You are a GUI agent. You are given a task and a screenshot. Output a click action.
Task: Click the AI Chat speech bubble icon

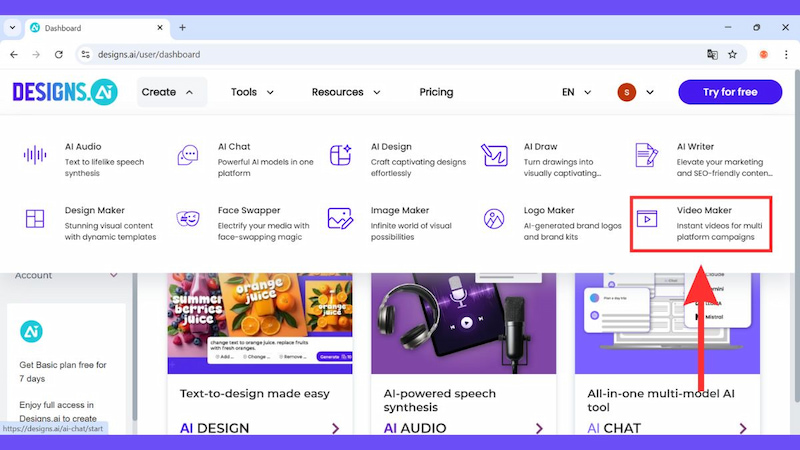pyautogui.click(x=188, y=155)
